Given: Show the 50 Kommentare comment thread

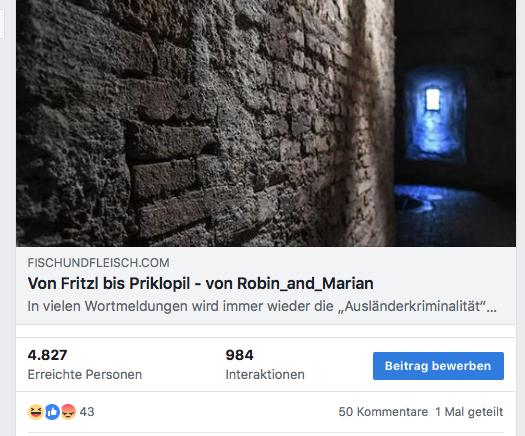Looking at the screenshot, I should coord(383,412).
